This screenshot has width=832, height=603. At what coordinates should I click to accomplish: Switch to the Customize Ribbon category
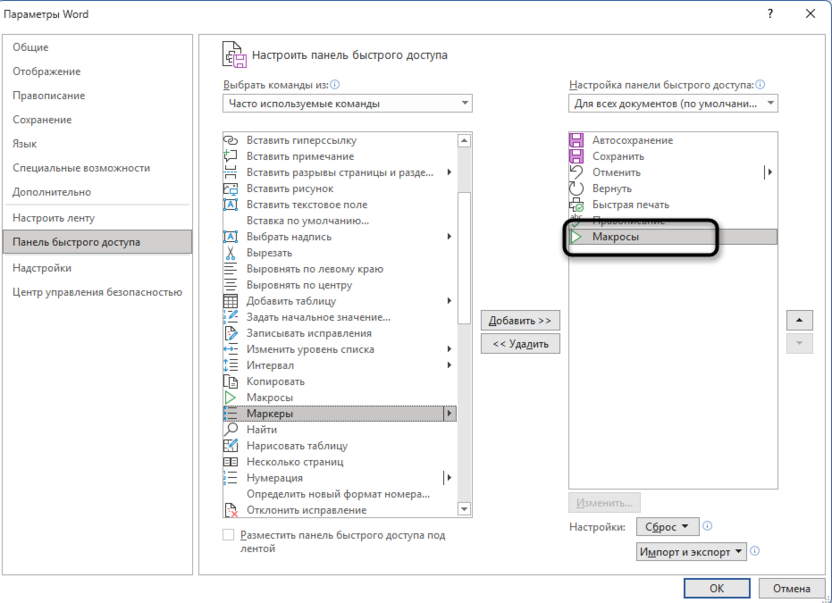52,217
